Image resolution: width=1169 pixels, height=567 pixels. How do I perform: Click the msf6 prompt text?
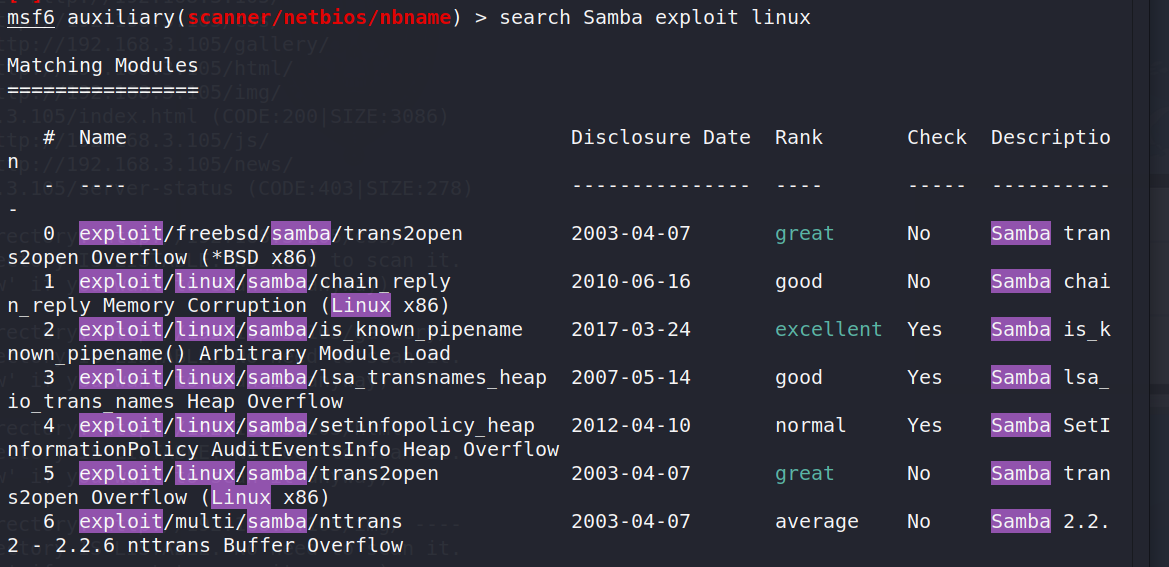point(31,17)
